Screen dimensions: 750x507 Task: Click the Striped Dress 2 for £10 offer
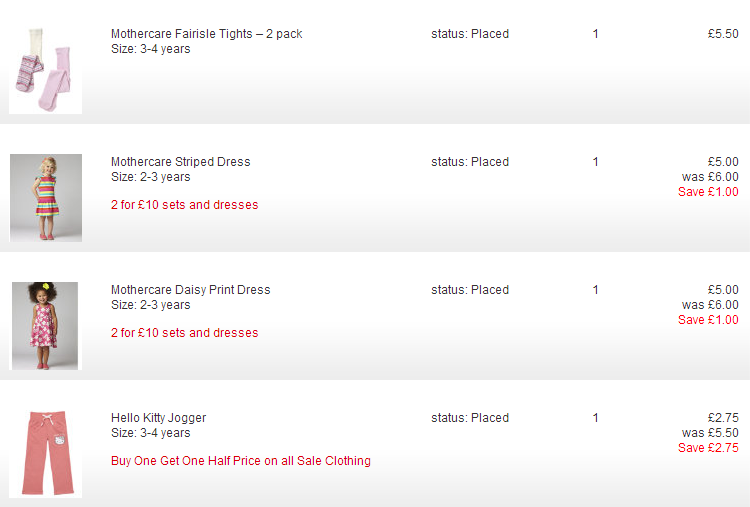click(184, 205)
